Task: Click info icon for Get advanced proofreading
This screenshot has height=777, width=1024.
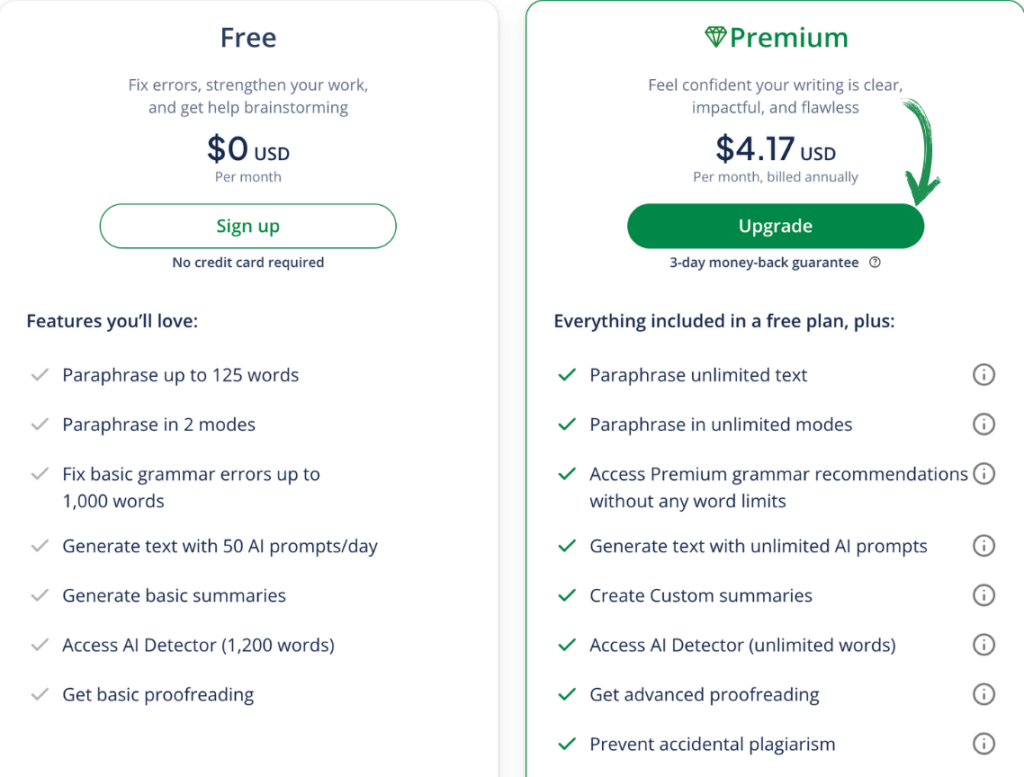Action: pos(984,694)
